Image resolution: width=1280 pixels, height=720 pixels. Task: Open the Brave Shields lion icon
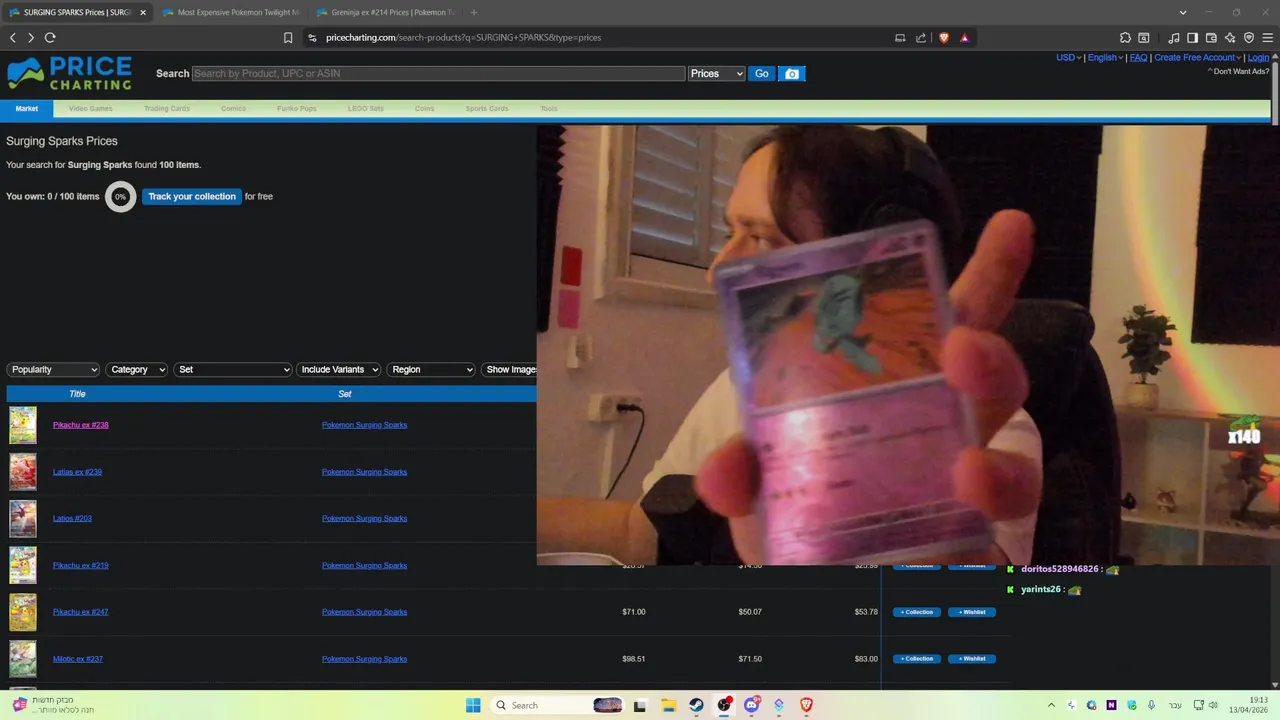coord(943,37)
